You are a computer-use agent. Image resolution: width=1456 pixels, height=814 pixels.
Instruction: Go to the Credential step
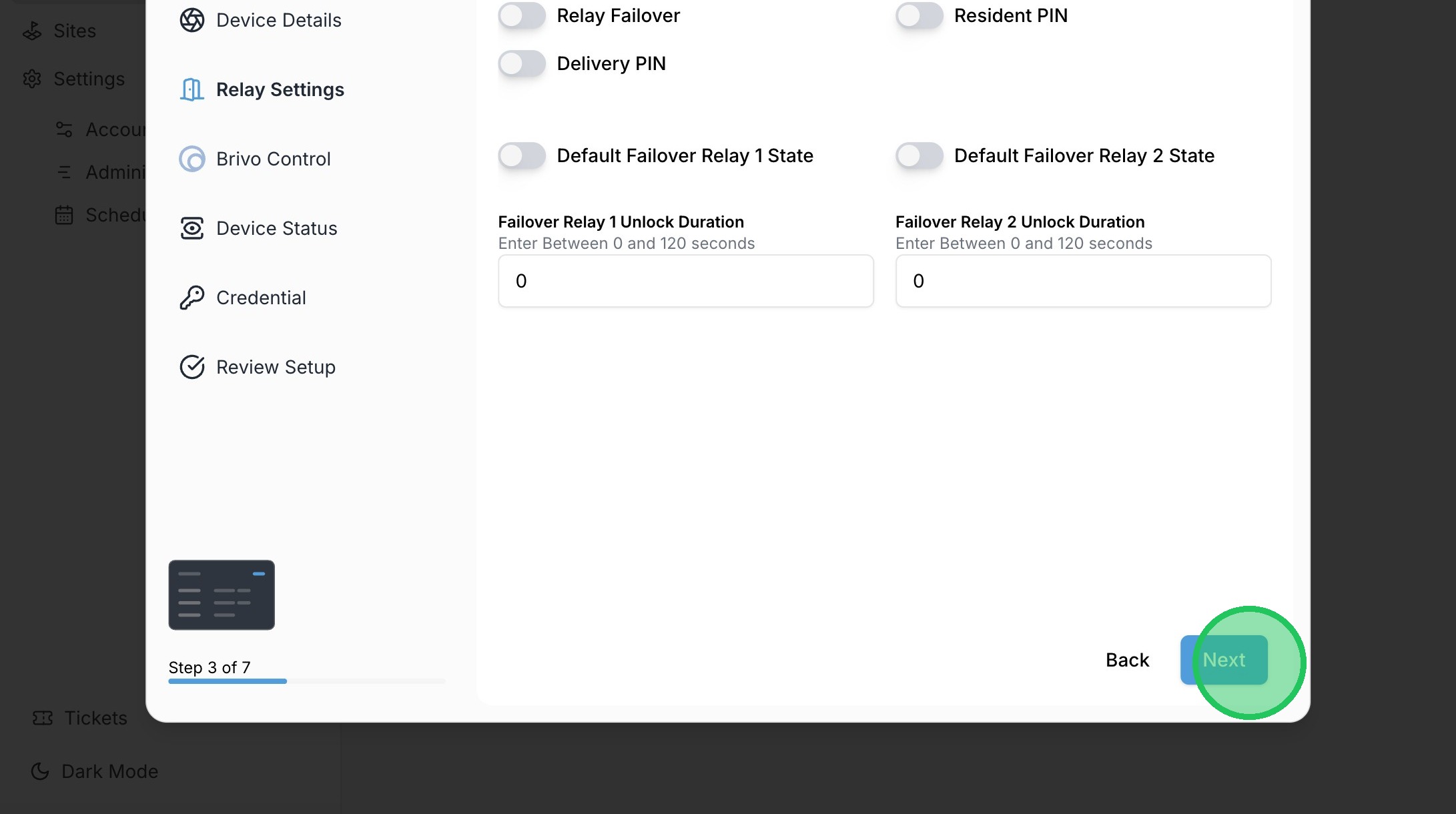(261, 298)
